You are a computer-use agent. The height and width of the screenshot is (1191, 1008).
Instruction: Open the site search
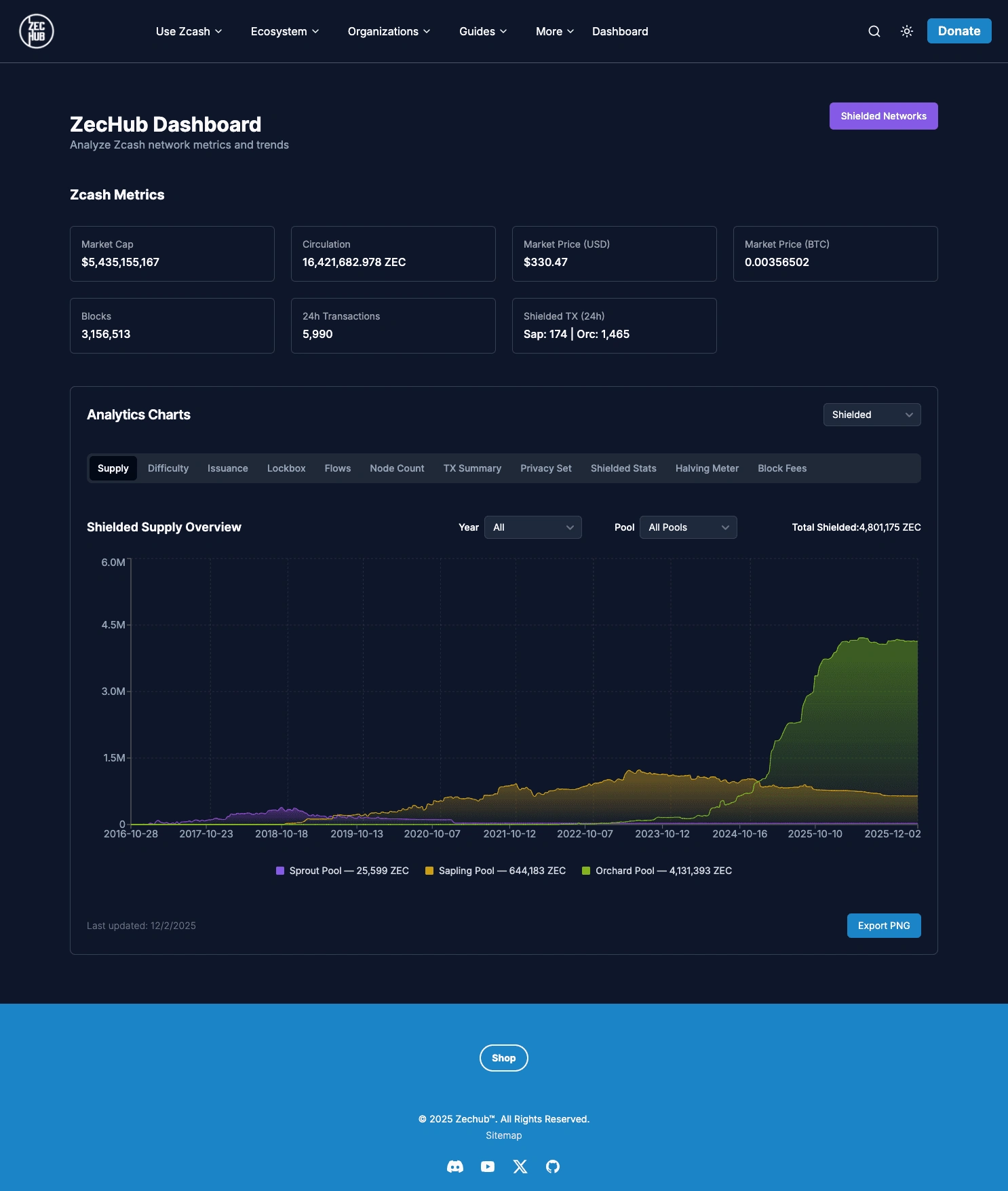coord(874,31)
